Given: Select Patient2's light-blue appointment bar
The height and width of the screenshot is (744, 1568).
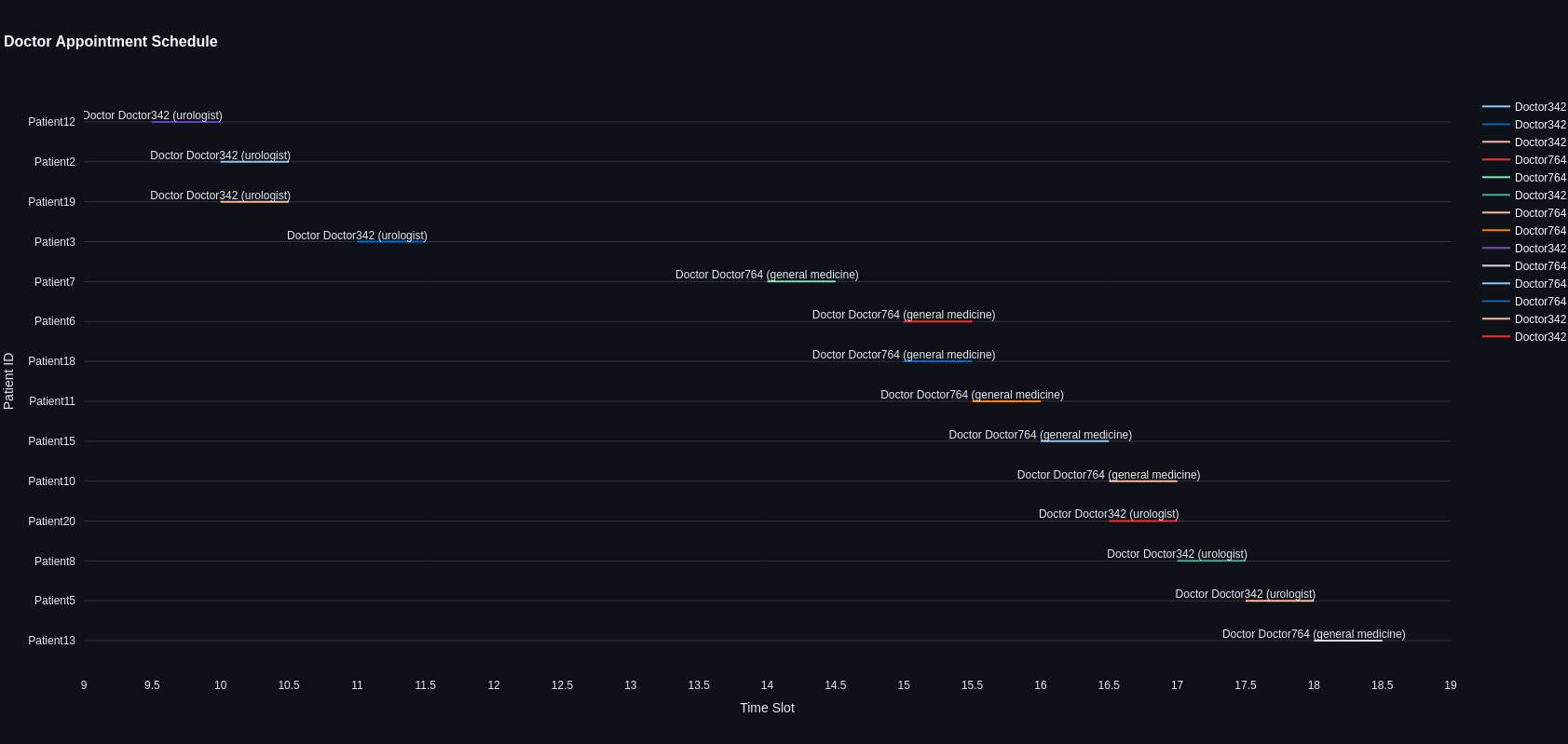Looking at the screenshot, I should pyautogui.click(x=254, y=162).
